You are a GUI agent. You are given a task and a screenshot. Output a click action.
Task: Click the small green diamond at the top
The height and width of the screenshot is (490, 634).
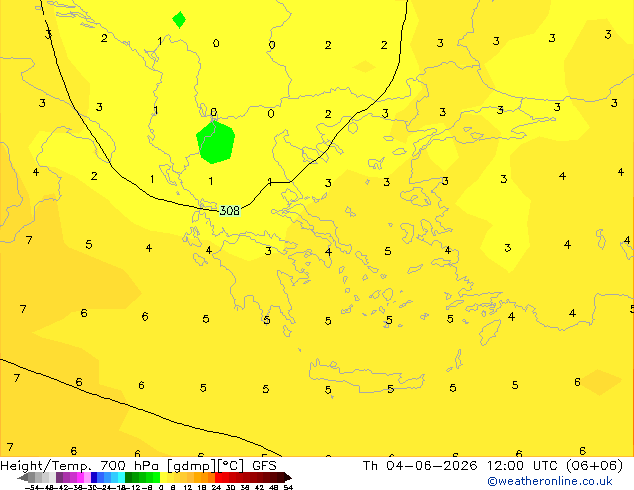coord(179,19)
